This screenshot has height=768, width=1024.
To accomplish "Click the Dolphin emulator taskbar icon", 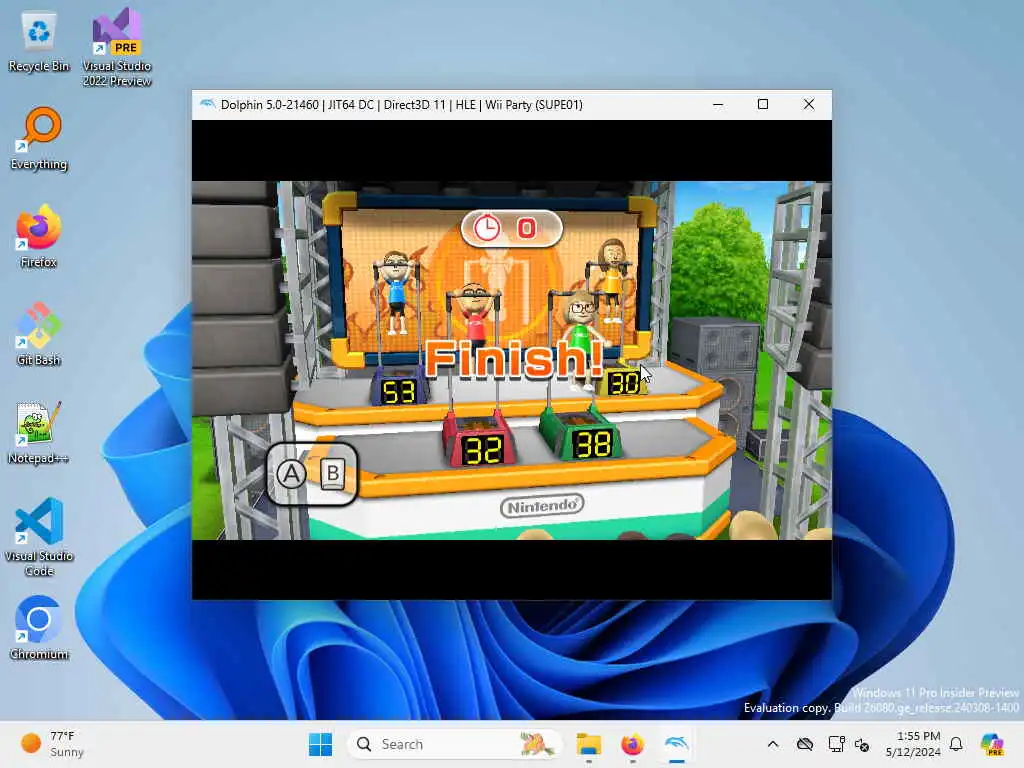I will click(x=677, y=744).
